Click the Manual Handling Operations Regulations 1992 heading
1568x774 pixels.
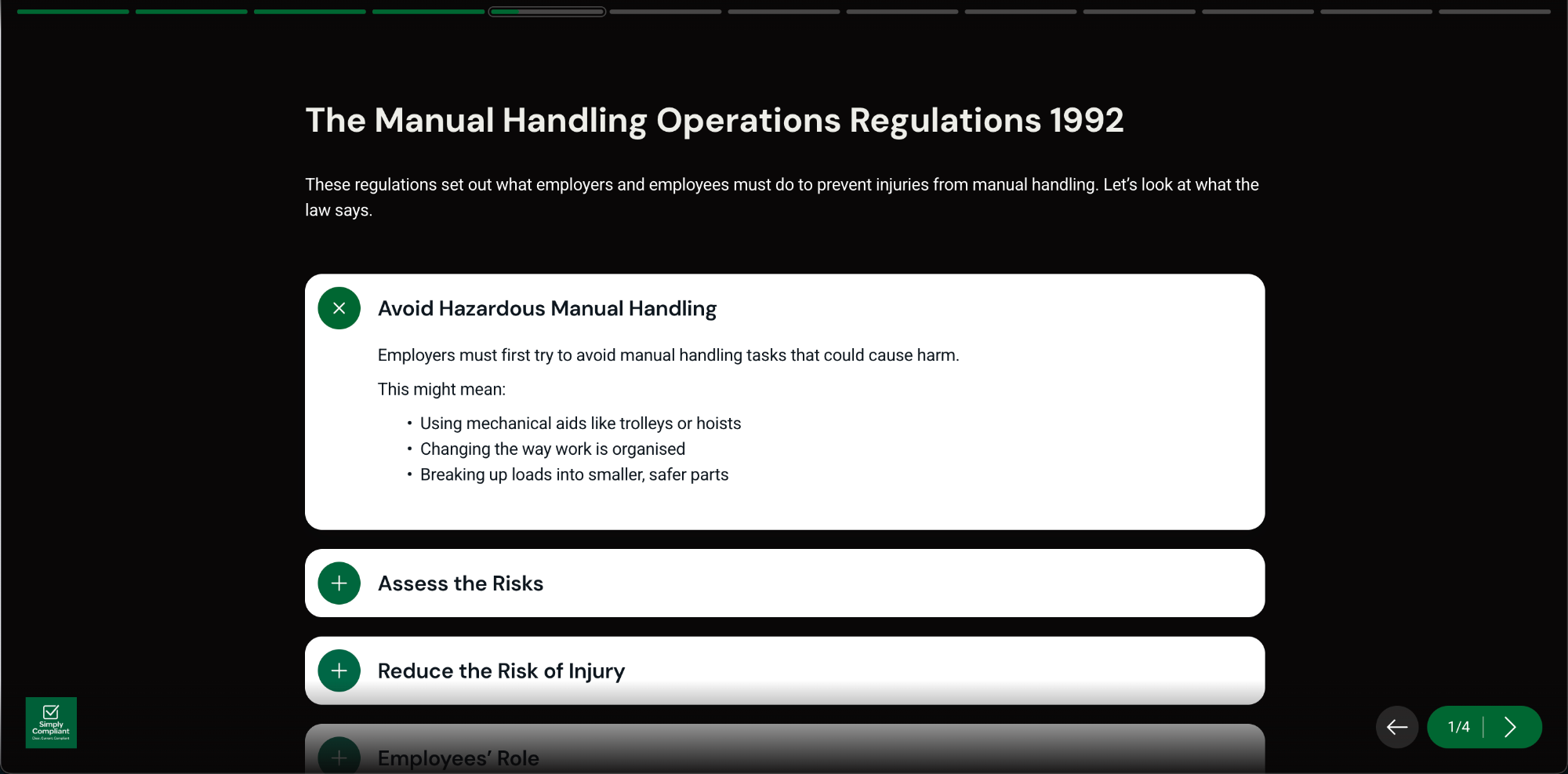[714, 121]
